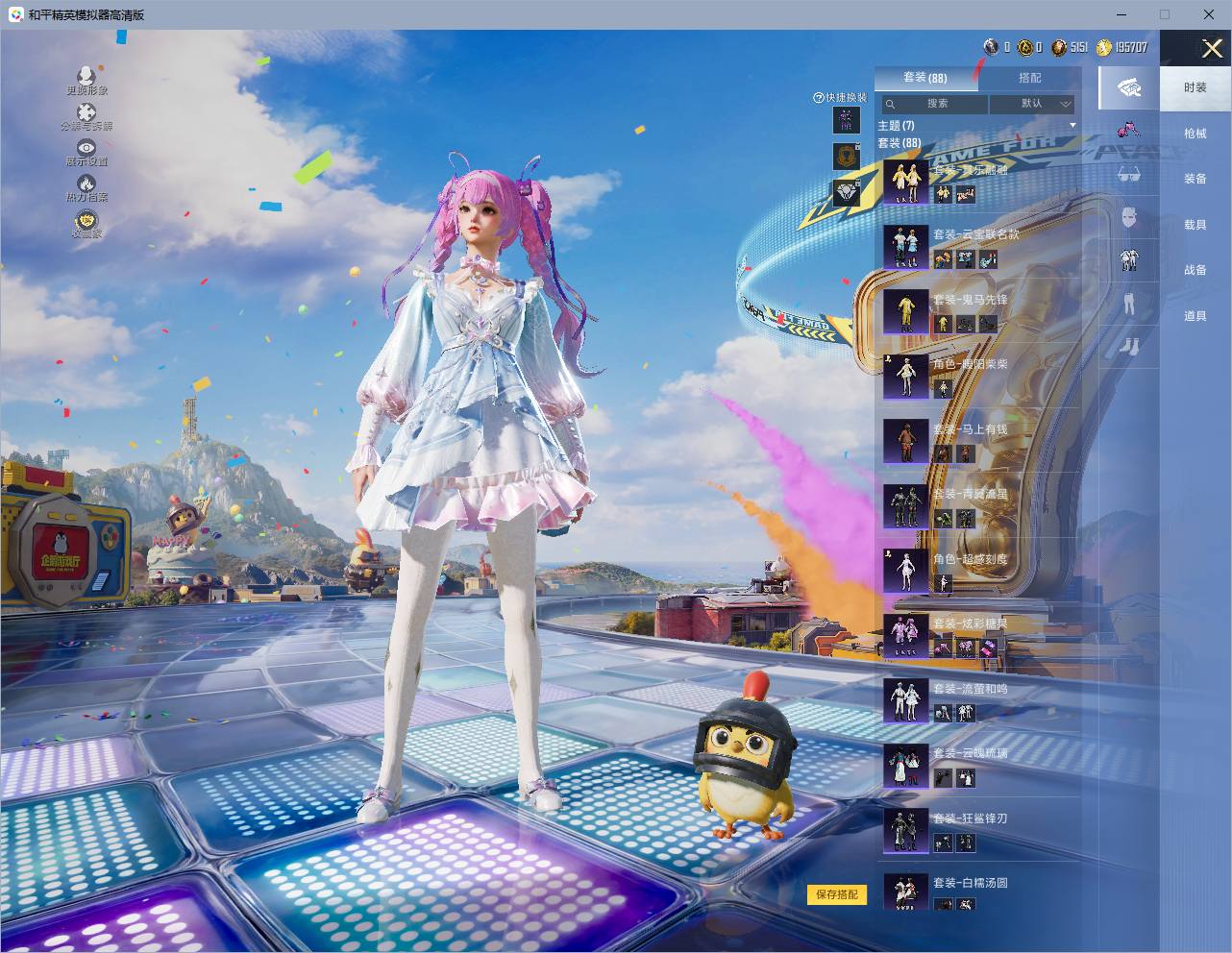Select the pants category icon
Viewport: 1232px width, 953px height.
click(1129, 304)
